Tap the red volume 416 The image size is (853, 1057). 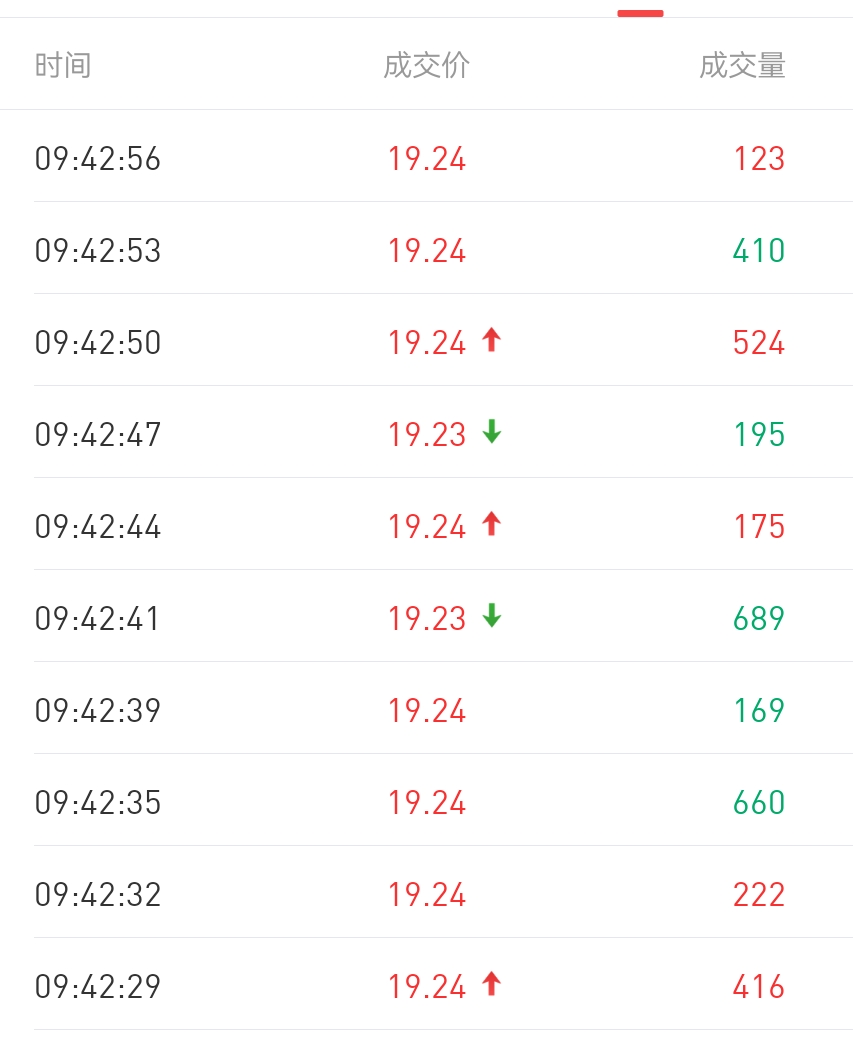[x=759, y=987]
